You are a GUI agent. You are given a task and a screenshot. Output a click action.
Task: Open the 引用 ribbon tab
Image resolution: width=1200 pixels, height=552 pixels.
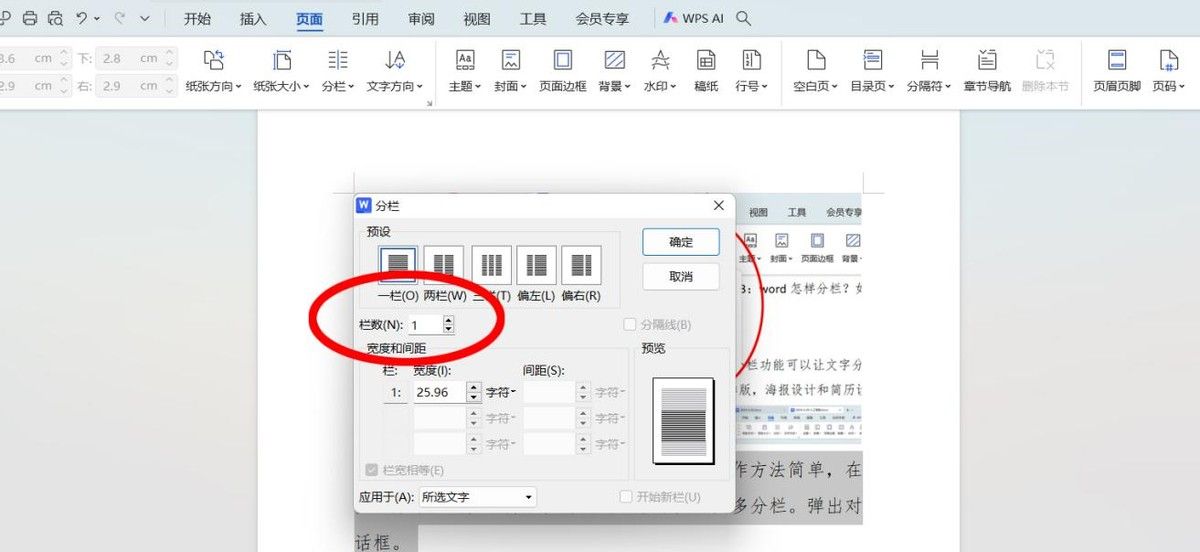tap(366, 18)
